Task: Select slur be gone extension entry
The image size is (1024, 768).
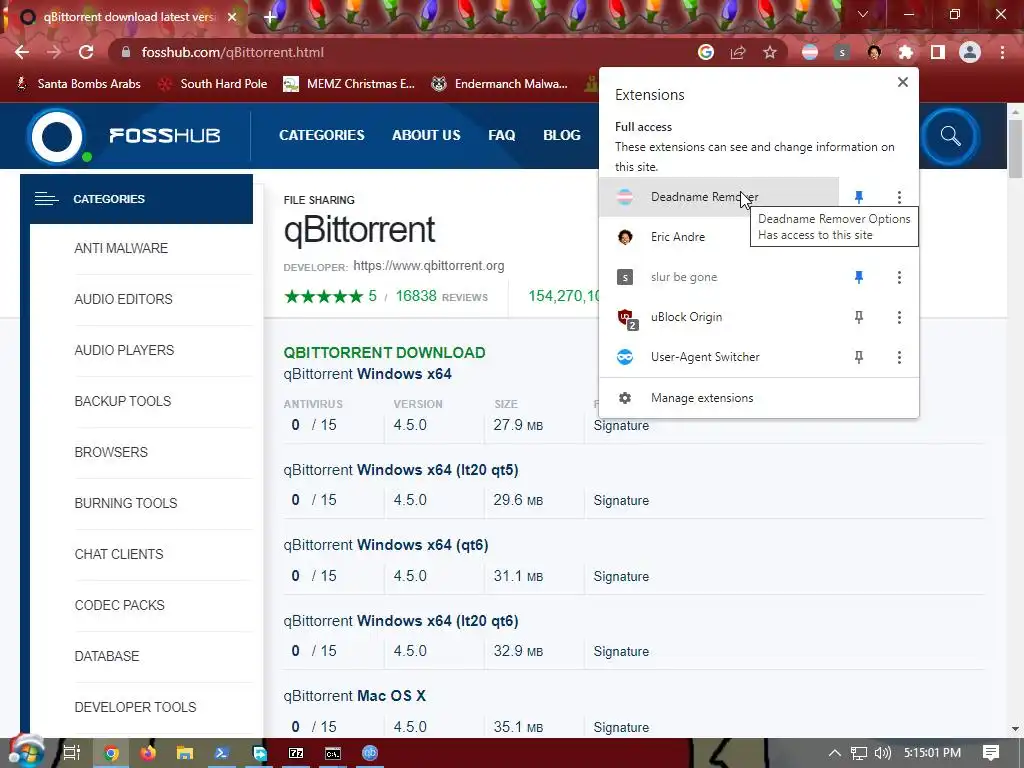Action: [x=718, y=278]
